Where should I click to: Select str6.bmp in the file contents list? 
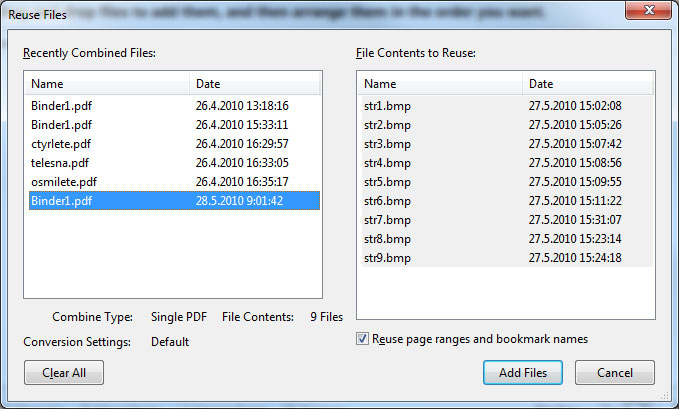click(x=387, y=201)
